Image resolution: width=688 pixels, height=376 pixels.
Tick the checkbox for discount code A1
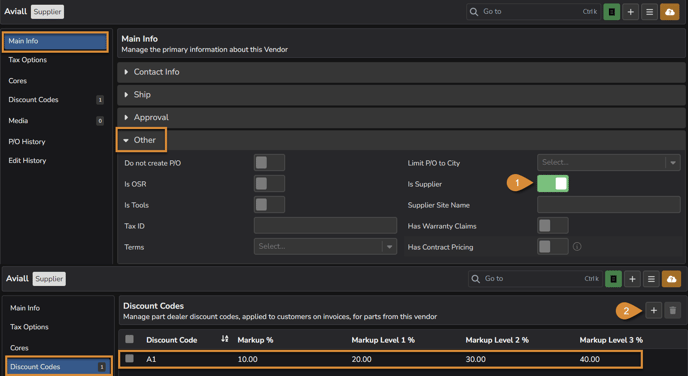coord(129,358)
